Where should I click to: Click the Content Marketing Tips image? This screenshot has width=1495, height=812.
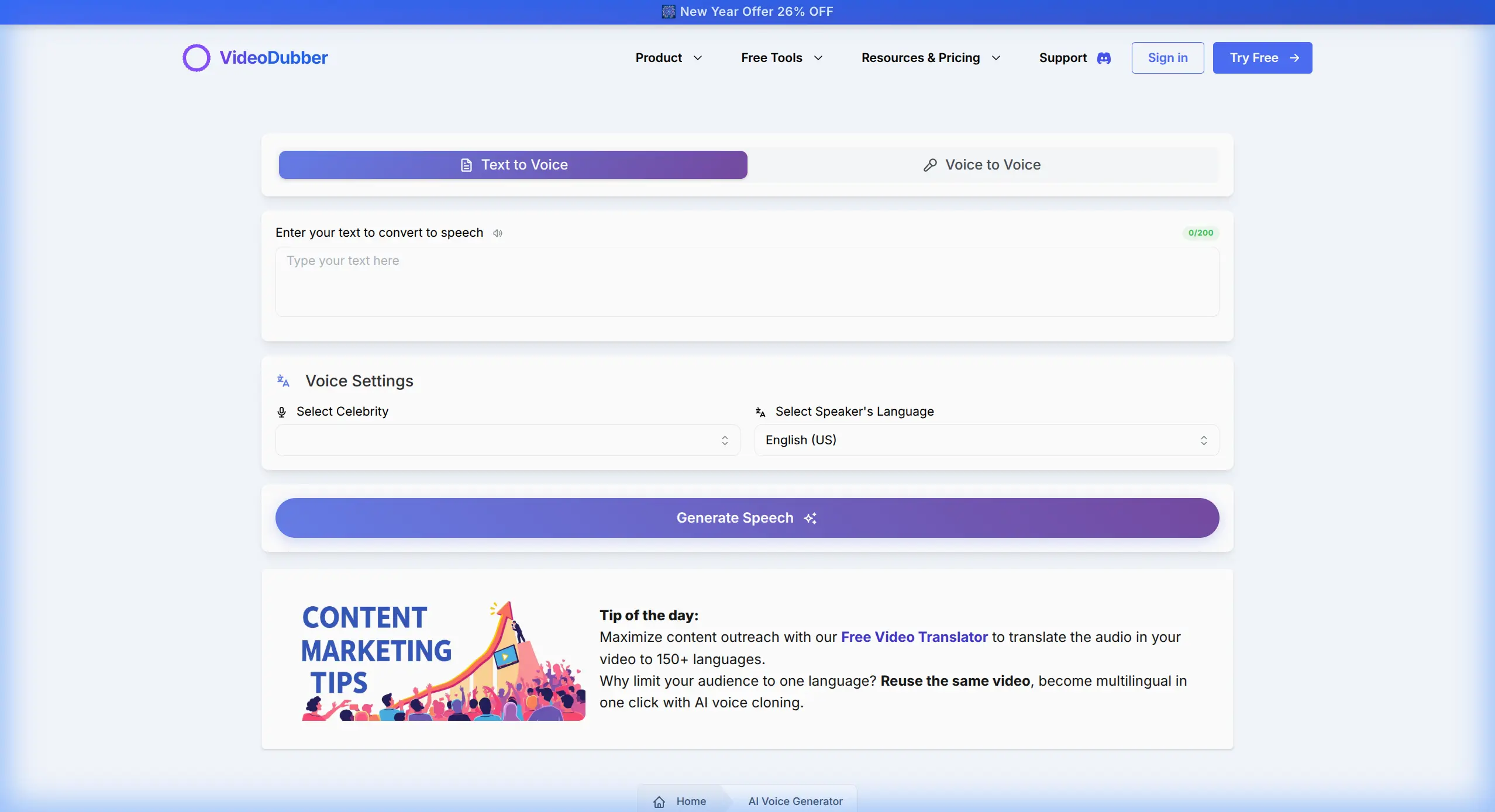coord(443,661)
